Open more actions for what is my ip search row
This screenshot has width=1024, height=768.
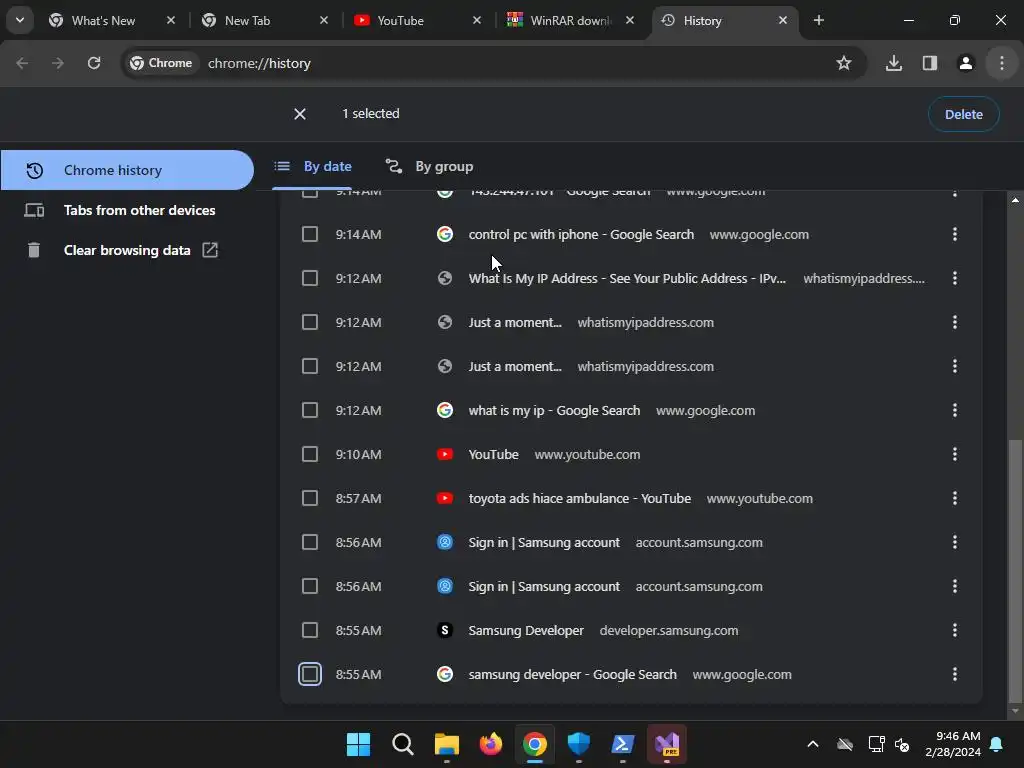955,410
